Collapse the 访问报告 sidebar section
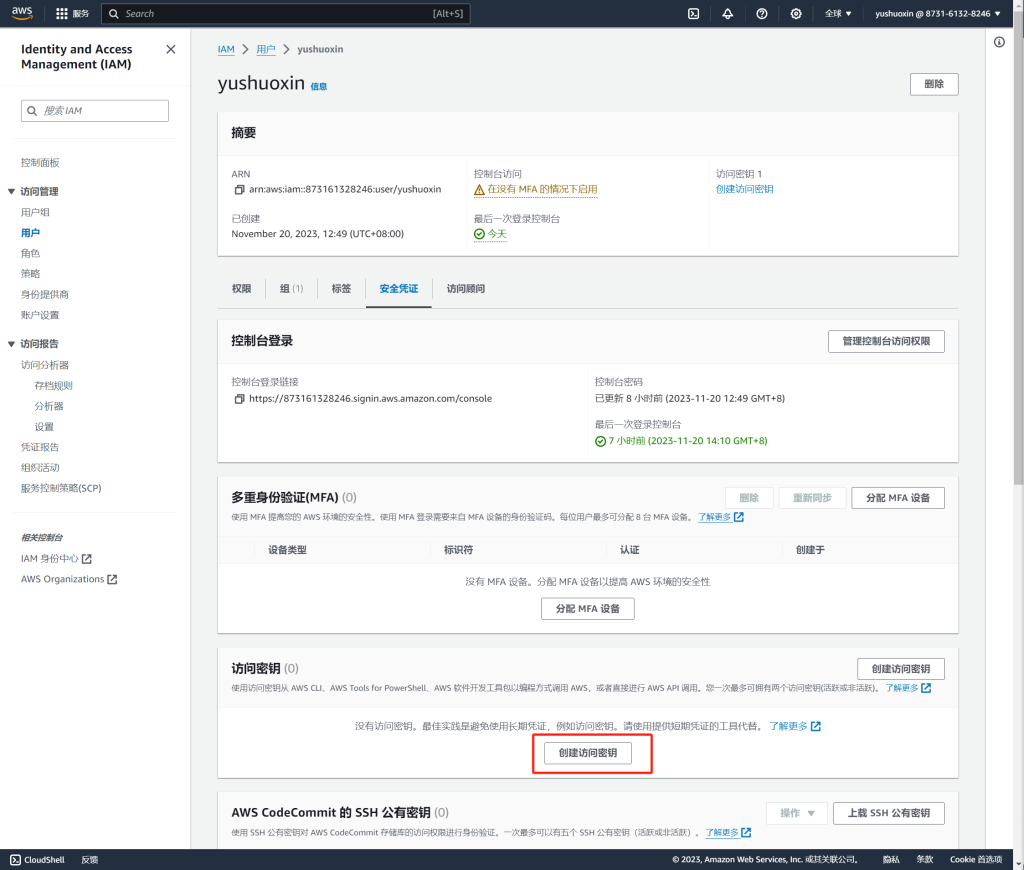Screen dimensions: 1024x870 click(x=11, y=344)
